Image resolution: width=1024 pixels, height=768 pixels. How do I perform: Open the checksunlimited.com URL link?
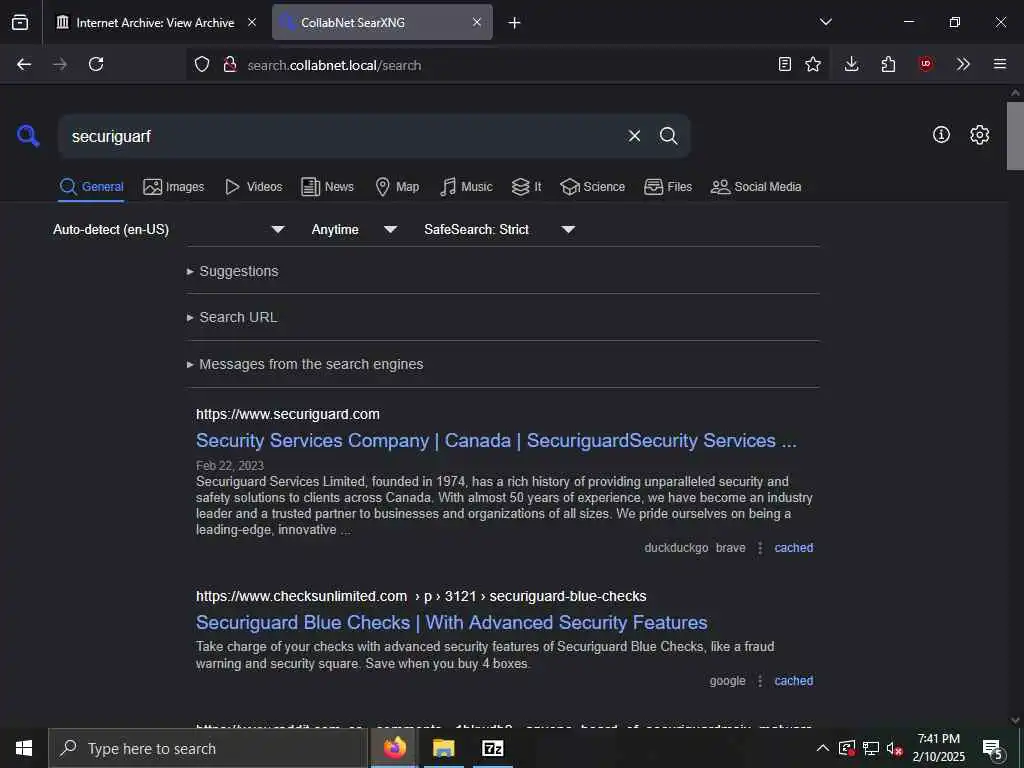pos(421,596)
